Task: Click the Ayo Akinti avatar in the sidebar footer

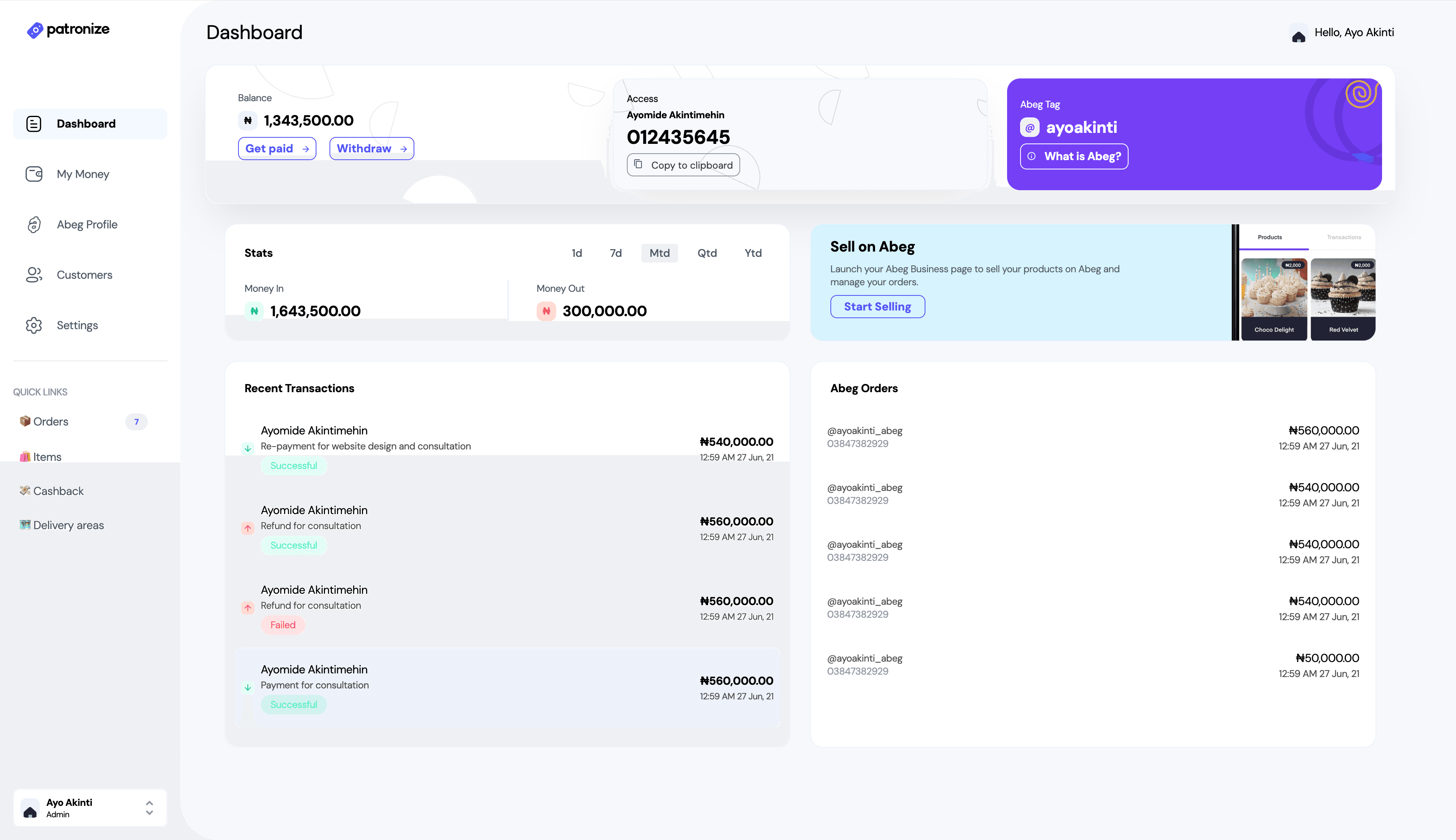Action: (x=30, y=808)
